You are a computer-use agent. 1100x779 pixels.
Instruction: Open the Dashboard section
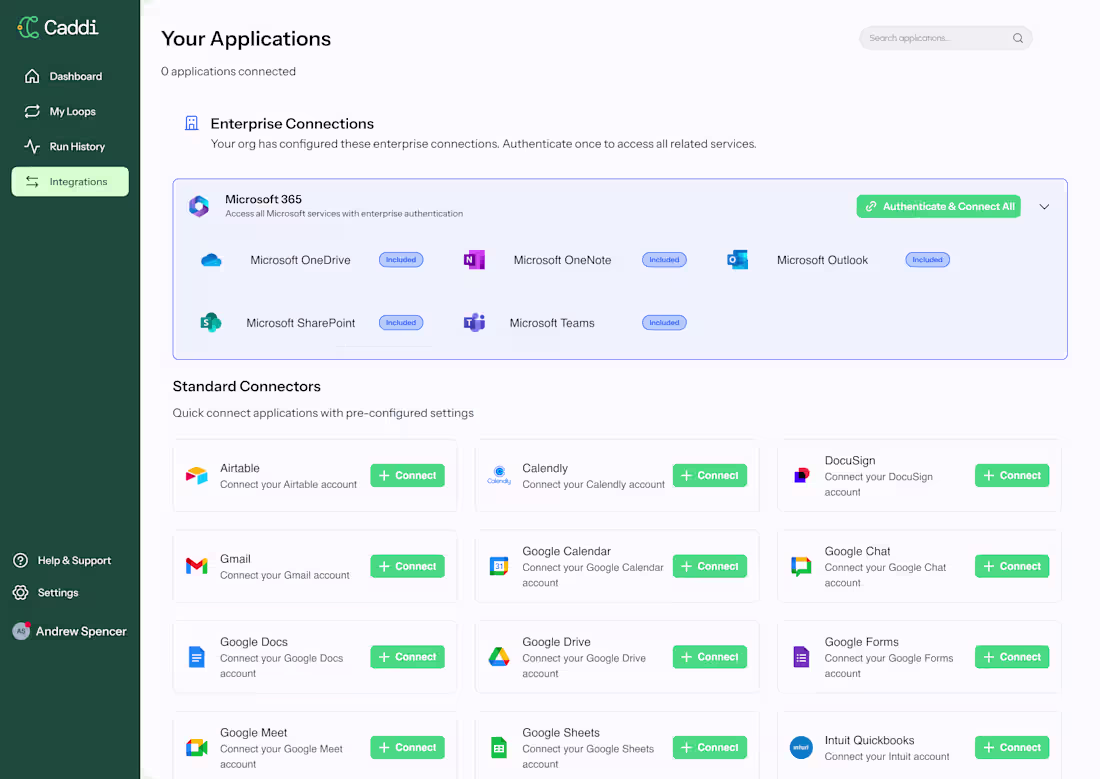75,76
